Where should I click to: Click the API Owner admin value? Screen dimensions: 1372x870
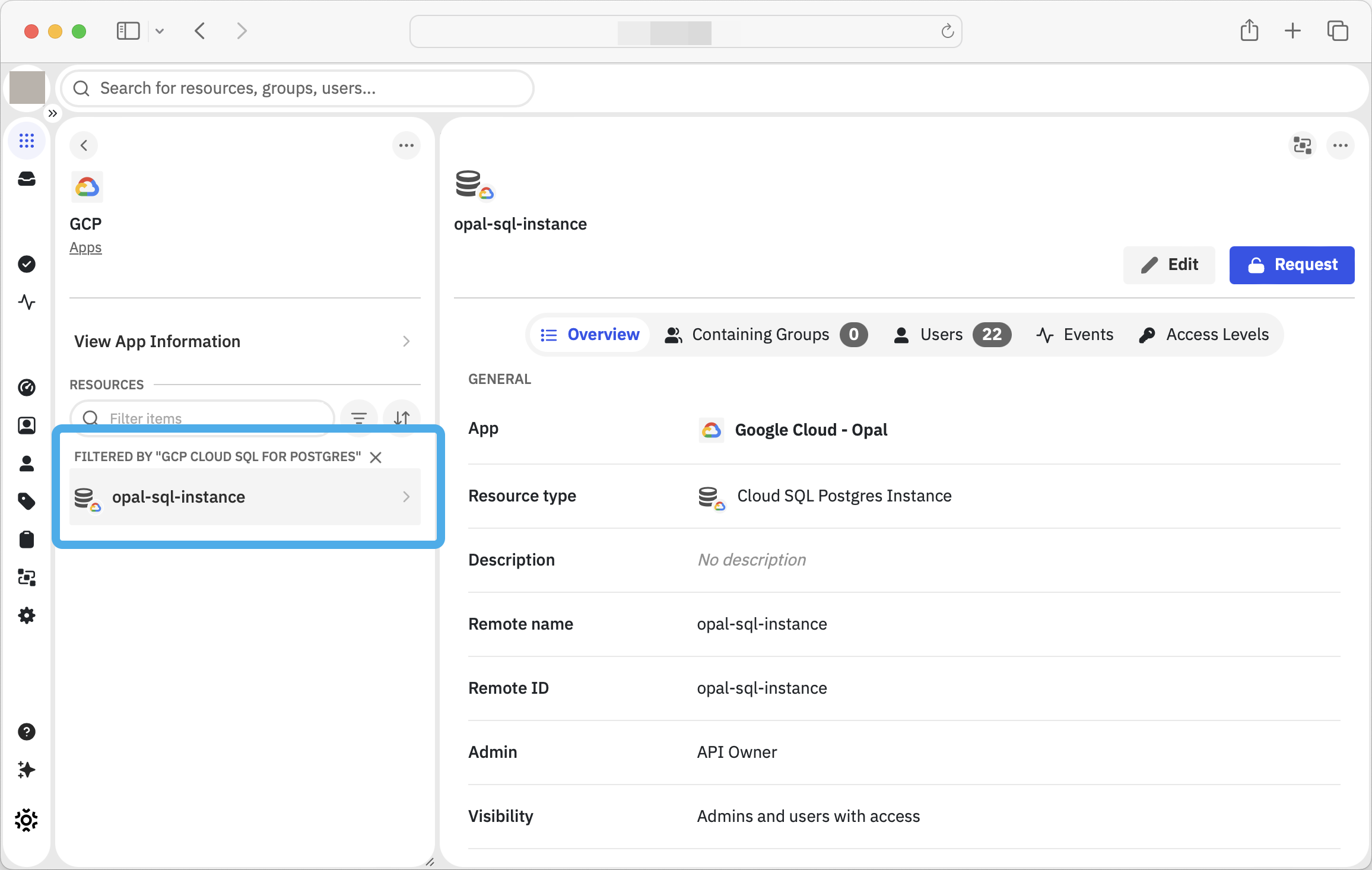coord(737,752)
